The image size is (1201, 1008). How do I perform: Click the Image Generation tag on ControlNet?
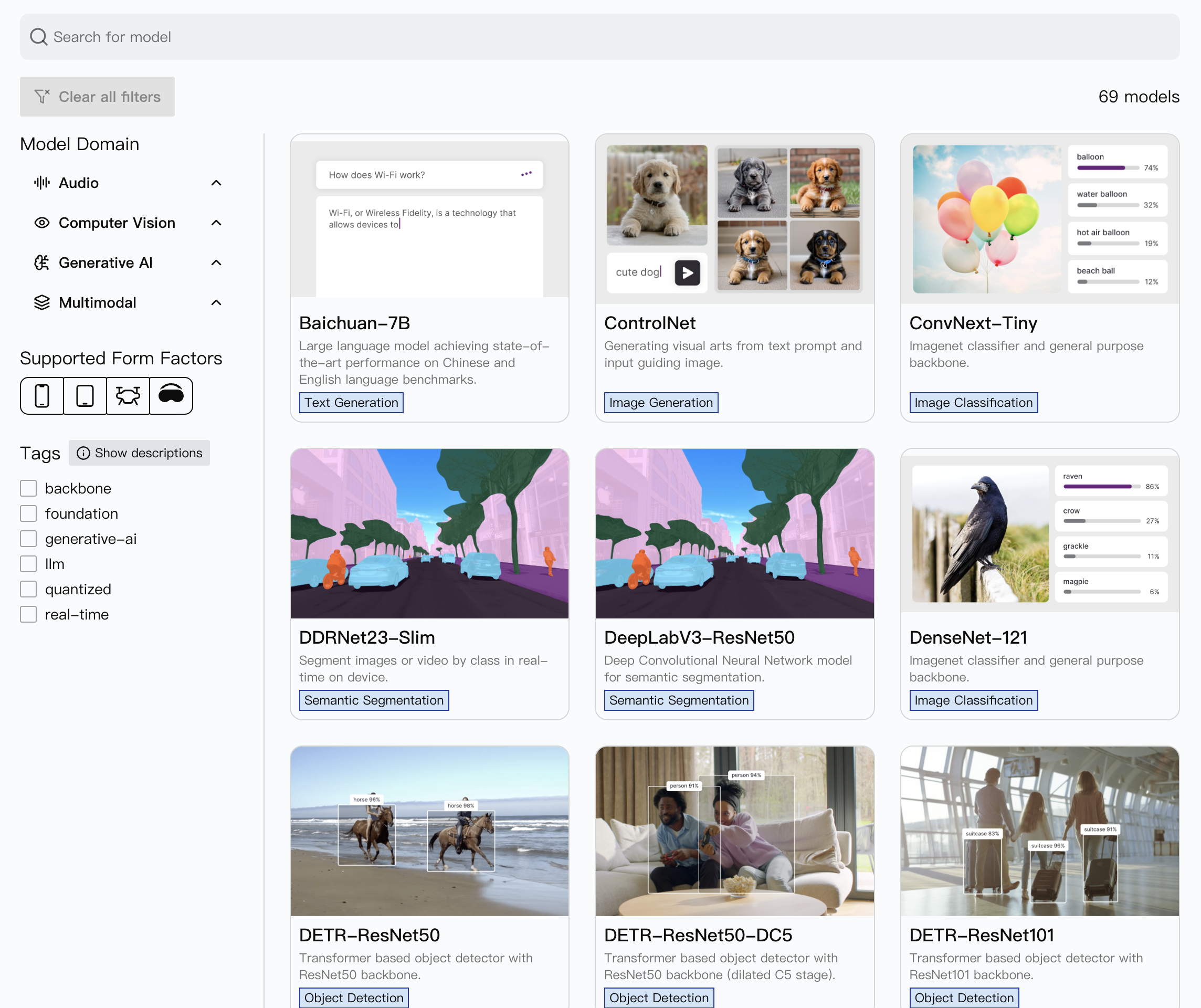click(x=661, y=403)
